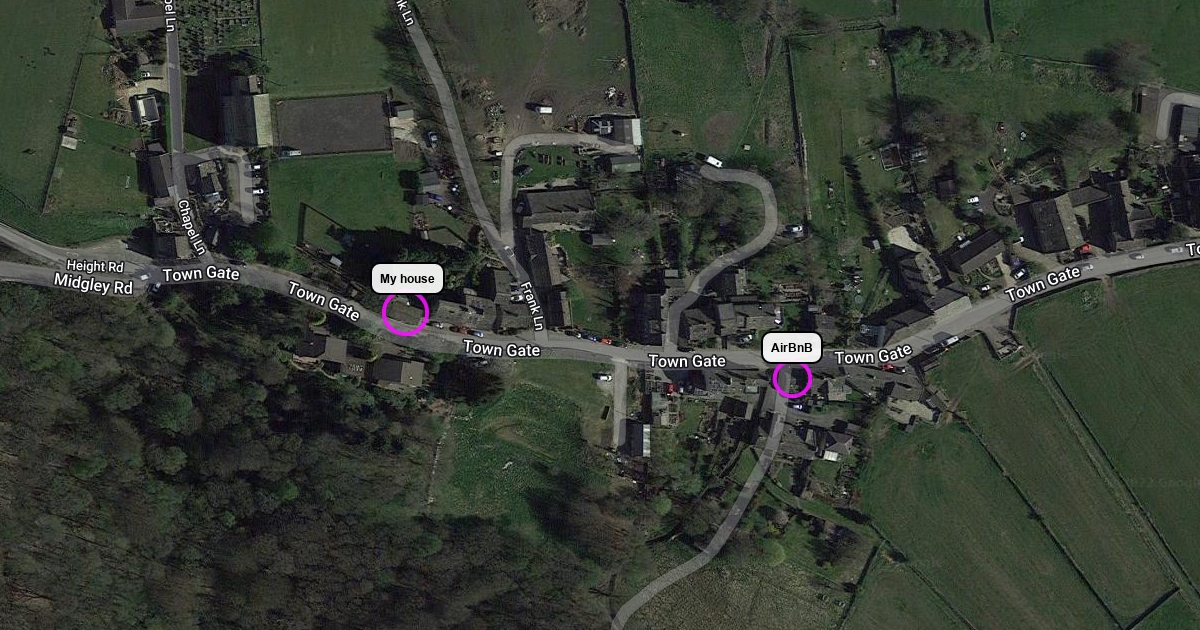Click the Frank Ln label by Town Gate
1200x630 pixels.
pos(529,306)
